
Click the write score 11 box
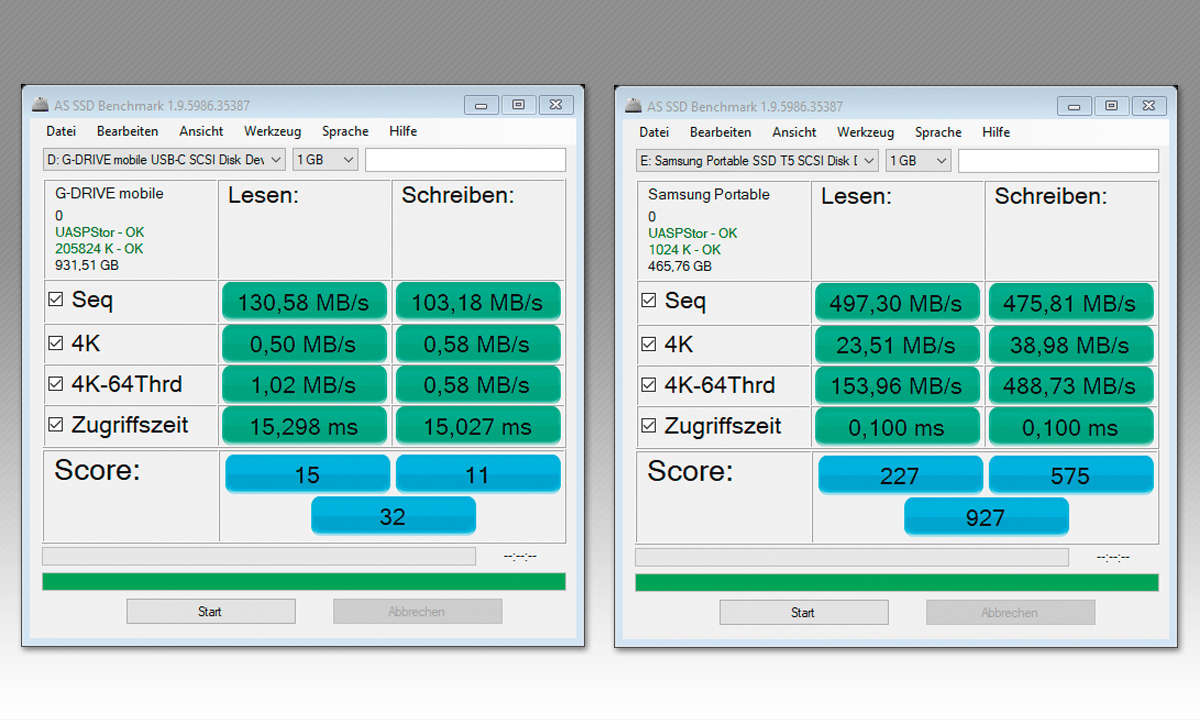click(478, 474)
